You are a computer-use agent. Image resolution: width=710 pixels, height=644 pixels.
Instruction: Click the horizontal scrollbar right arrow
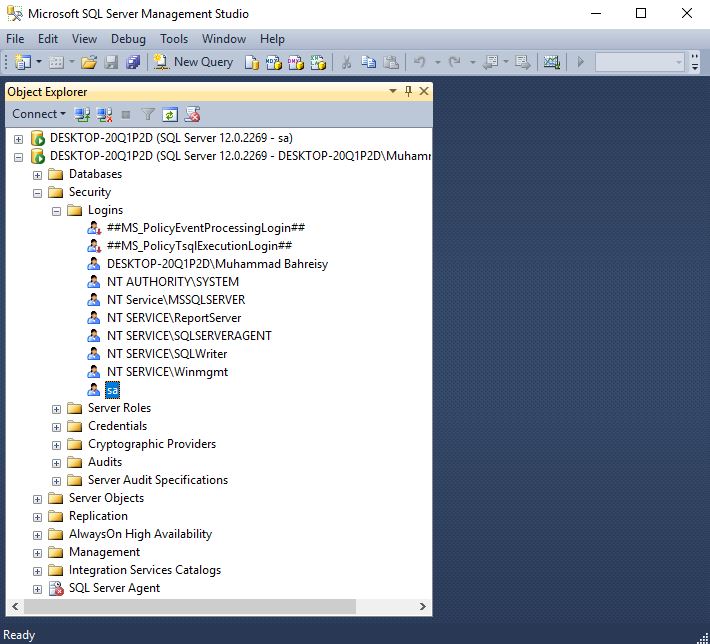422,606
